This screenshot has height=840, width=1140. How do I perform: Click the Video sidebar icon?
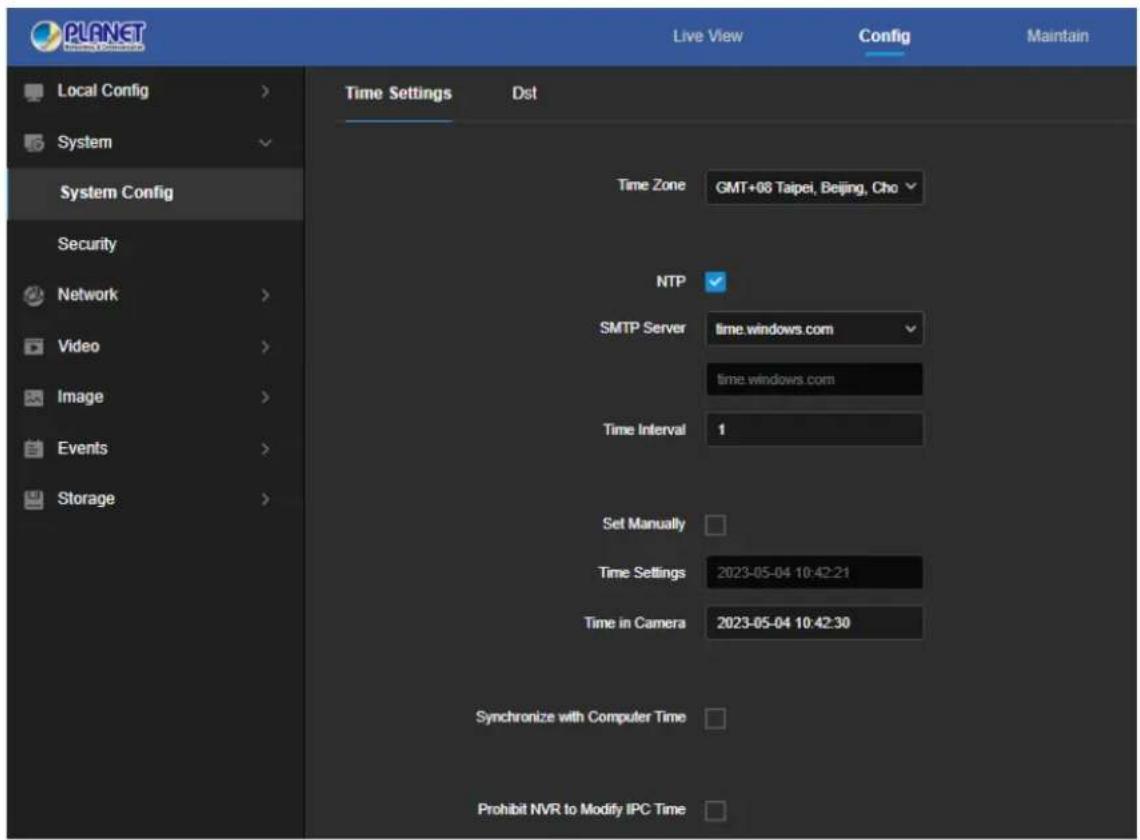(x=33, y=346)
